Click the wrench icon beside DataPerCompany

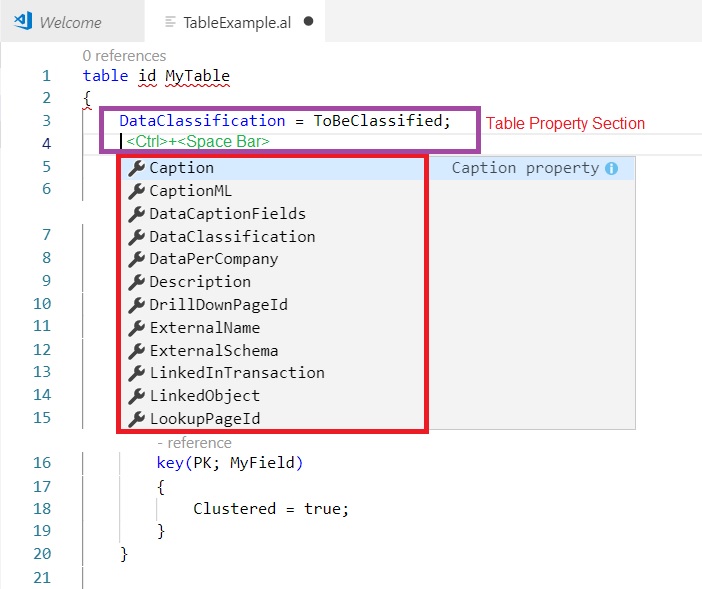pos(137,259)
